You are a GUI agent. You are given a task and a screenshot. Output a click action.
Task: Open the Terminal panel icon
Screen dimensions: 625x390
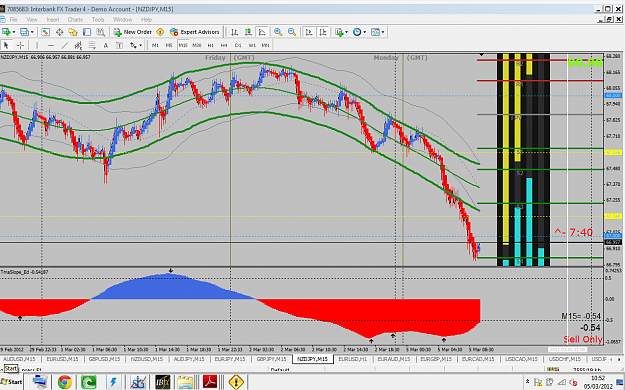pyautogui.click(x=87, y=32)
